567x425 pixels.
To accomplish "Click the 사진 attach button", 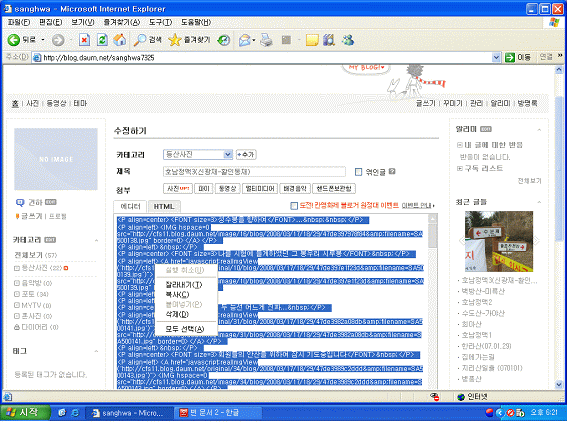I will point(178,188).
